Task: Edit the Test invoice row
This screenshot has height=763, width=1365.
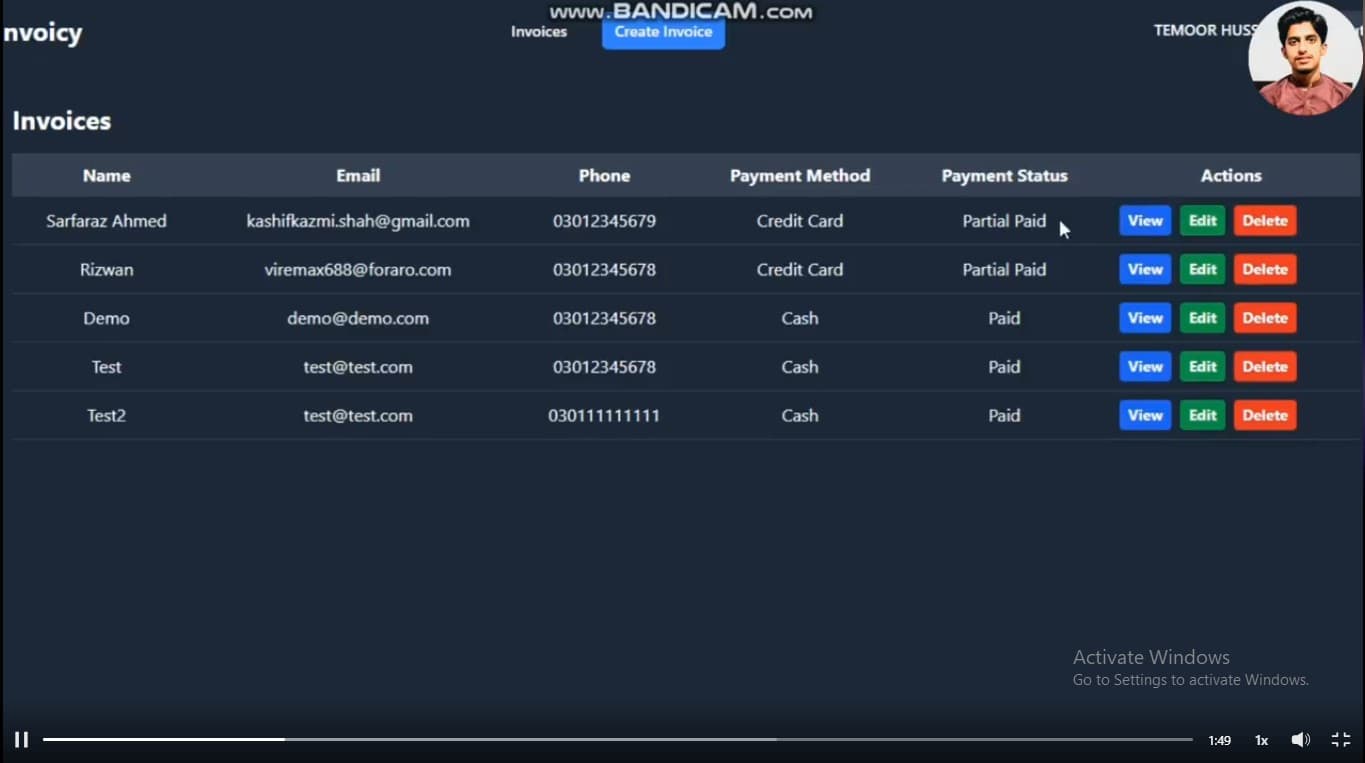Action: (1202, 367)
